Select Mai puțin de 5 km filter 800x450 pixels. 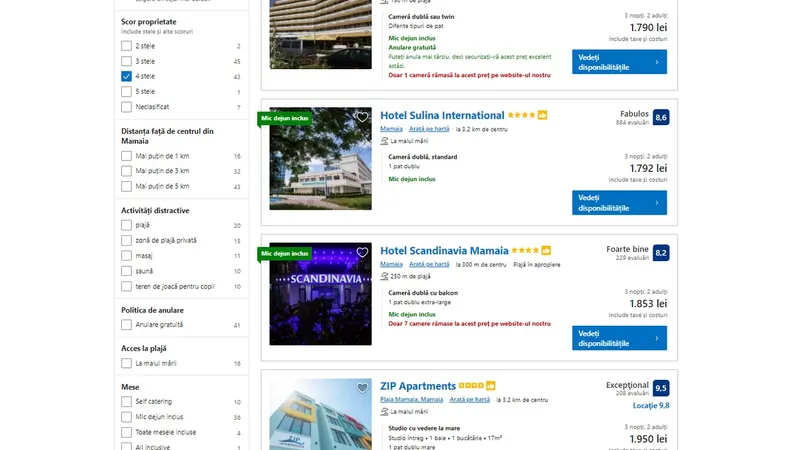click(127, 186)
